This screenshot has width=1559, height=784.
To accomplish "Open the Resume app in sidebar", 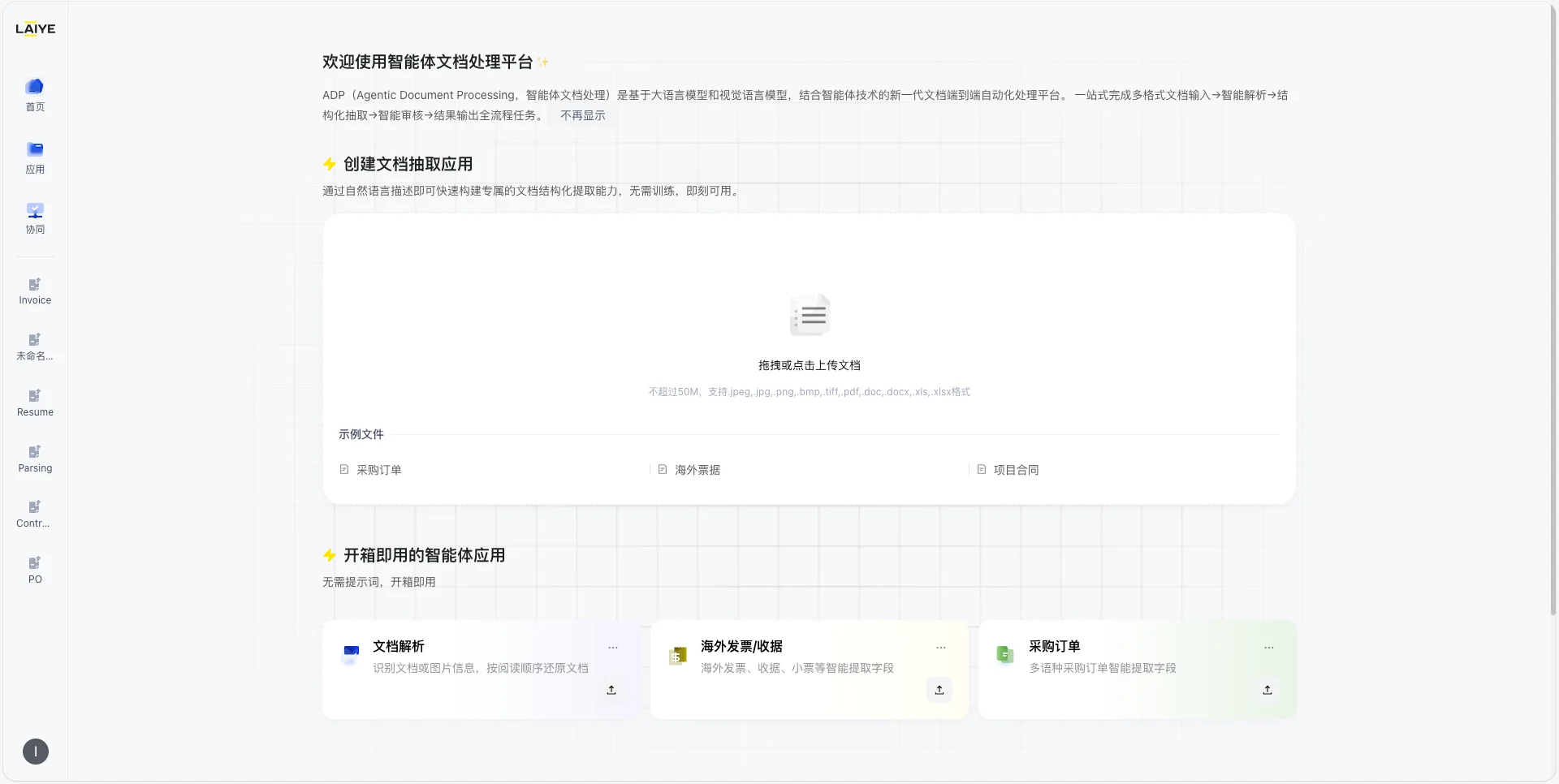I will coord(35,403).
